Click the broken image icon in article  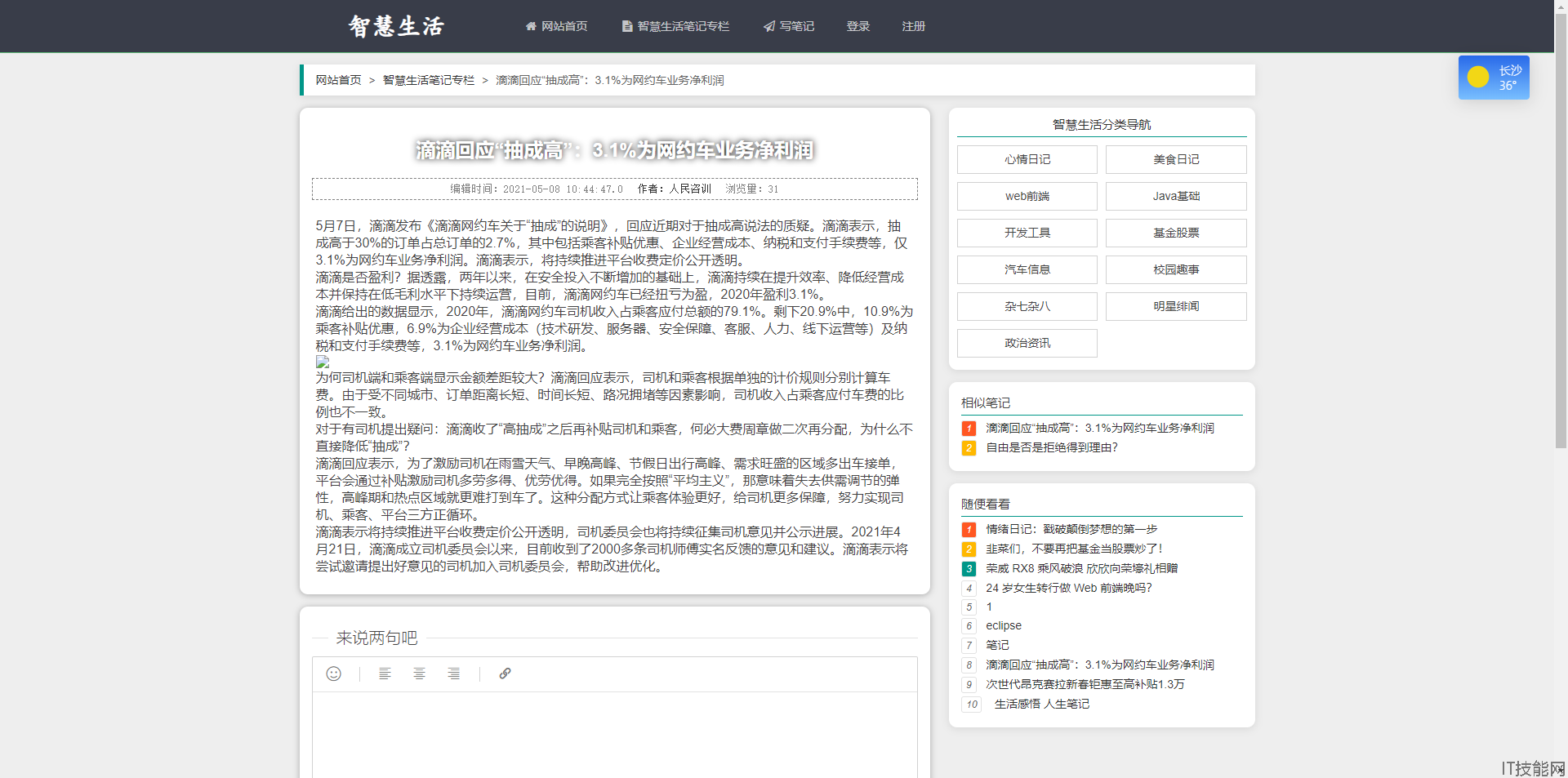(x=323, y=361)
